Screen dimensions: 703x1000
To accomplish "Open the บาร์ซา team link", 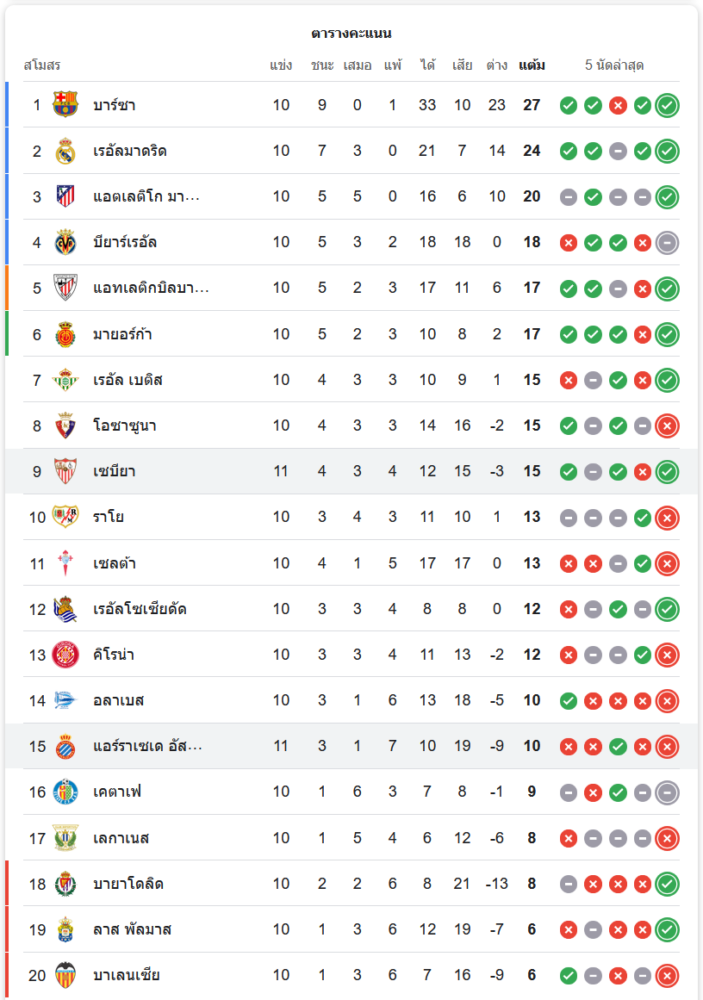I will tap(114, 105).
